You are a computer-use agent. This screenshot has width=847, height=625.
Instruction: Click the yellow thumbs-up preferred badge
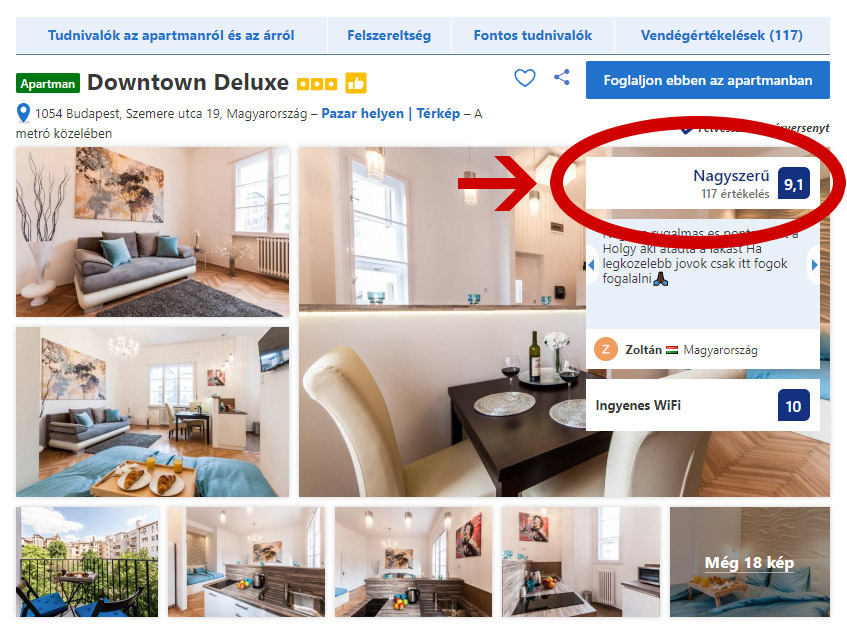coord(356,83)
